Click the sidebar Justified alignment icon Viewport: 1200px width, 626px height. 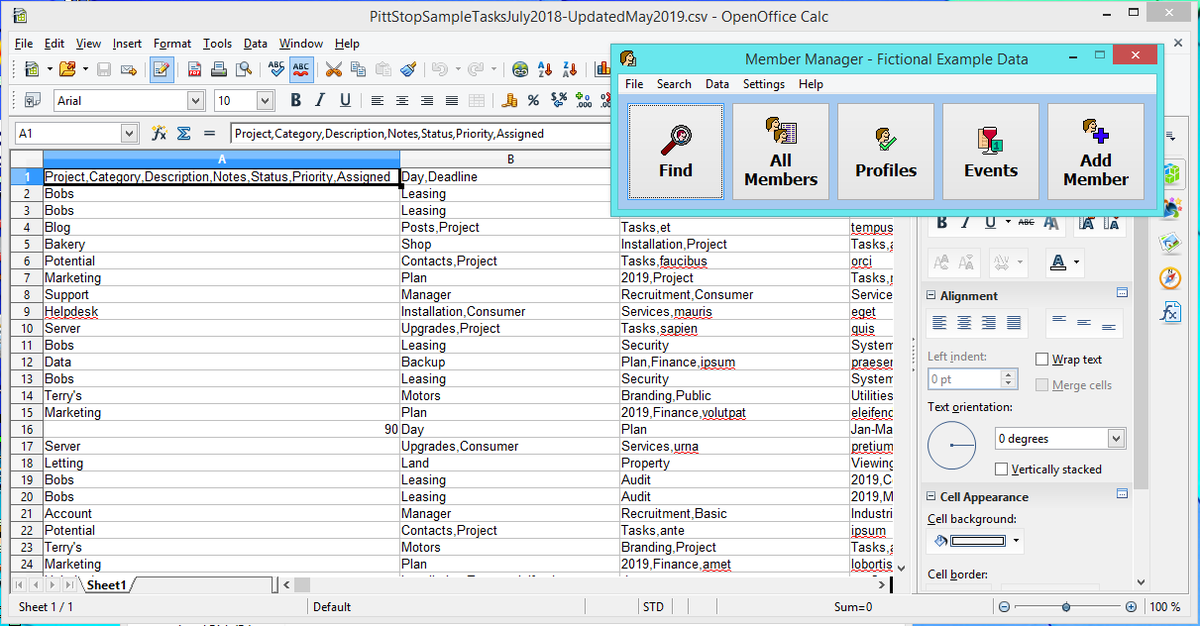[1014, 323]
